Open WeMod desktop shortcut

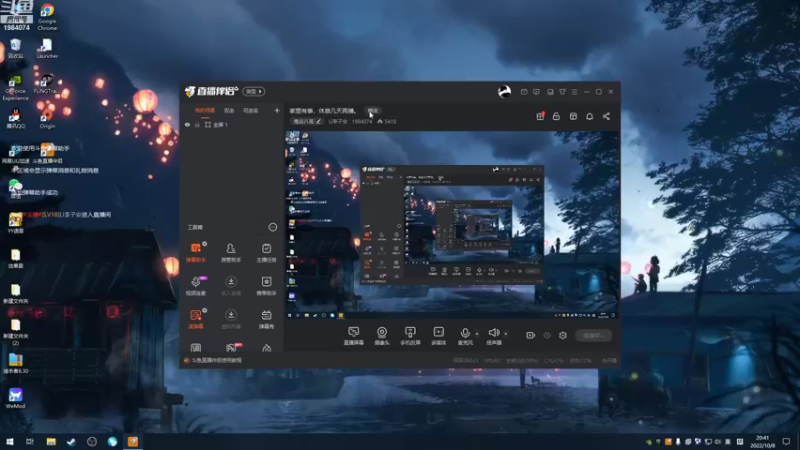[15, 398]
